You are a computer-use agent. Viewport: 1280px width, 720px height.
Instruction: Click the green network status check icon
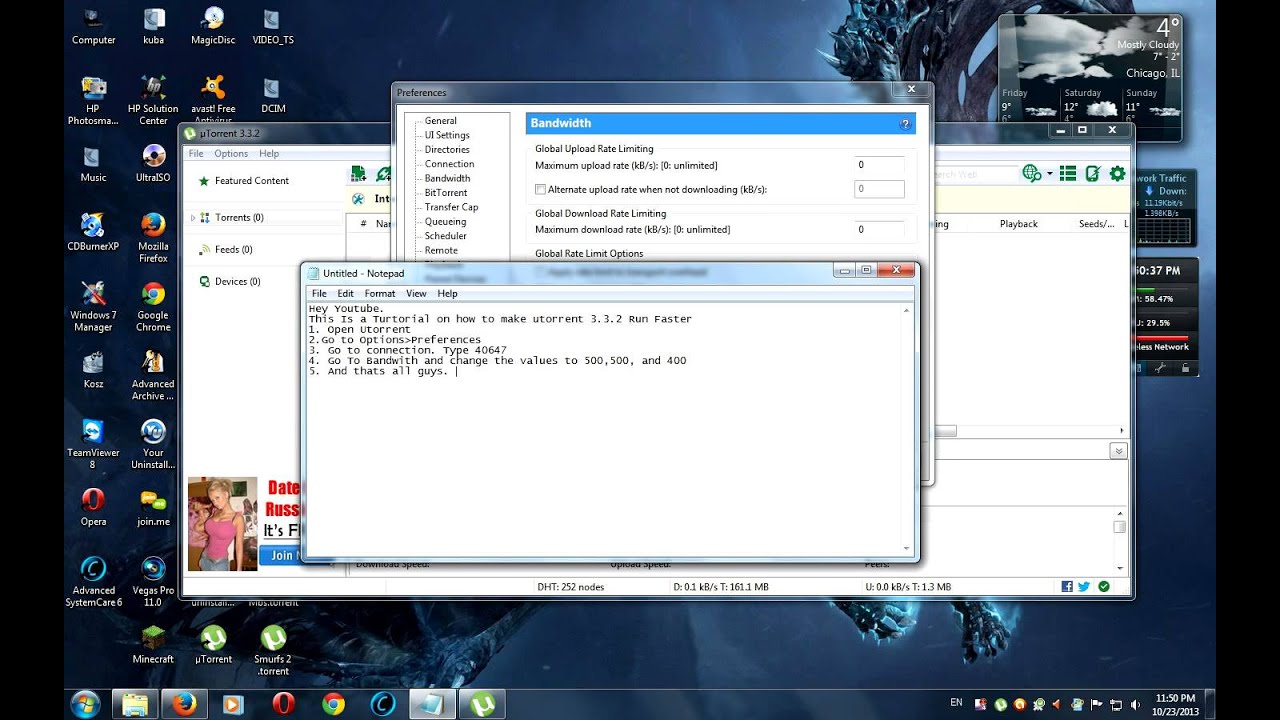click(1103, 587)
